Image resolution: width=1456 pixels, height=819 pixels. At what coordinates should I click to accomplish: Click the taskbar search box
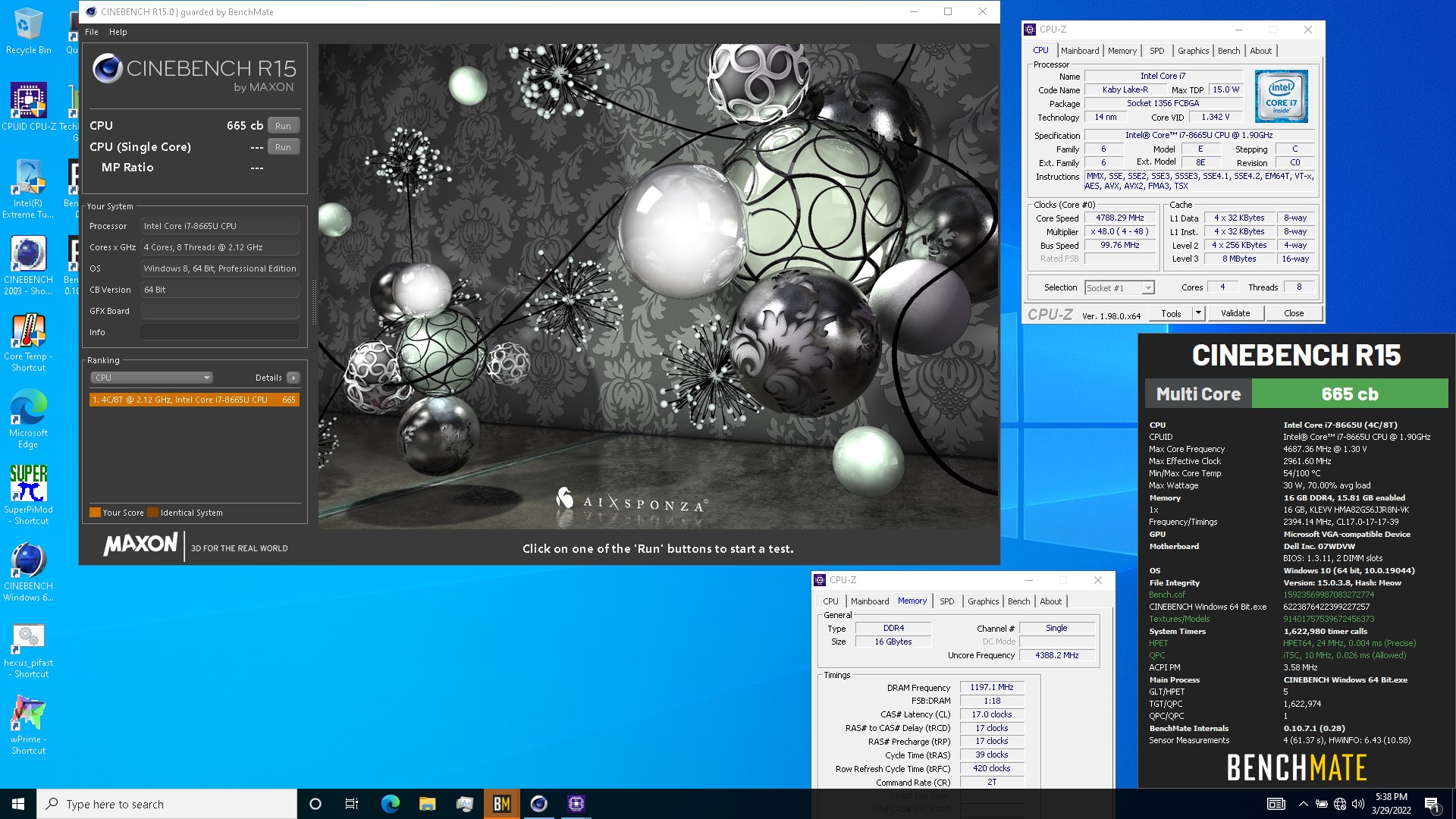click(167, 804)
